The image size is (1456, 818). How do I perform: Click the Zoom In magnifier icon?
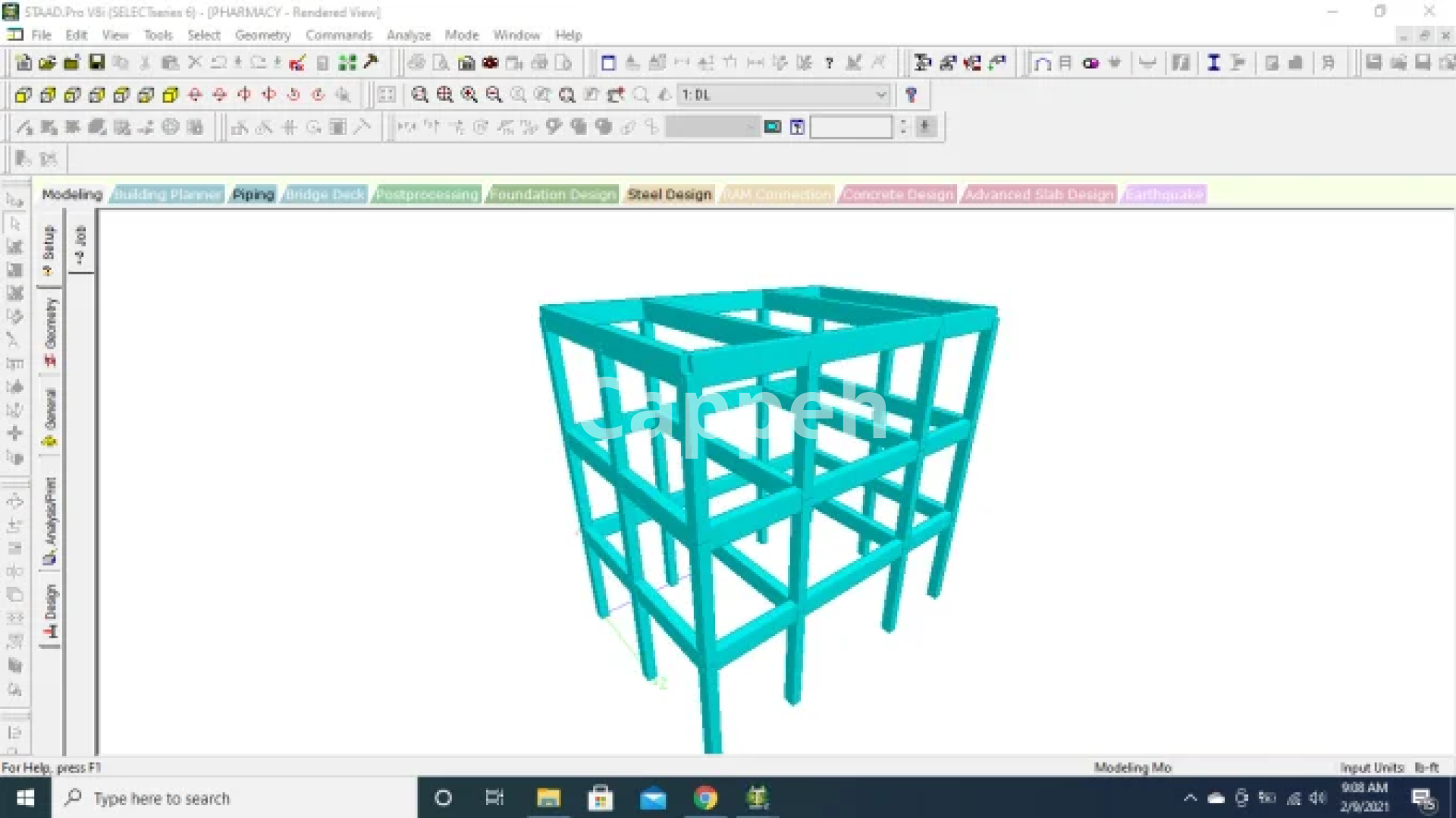pos(469,95)
